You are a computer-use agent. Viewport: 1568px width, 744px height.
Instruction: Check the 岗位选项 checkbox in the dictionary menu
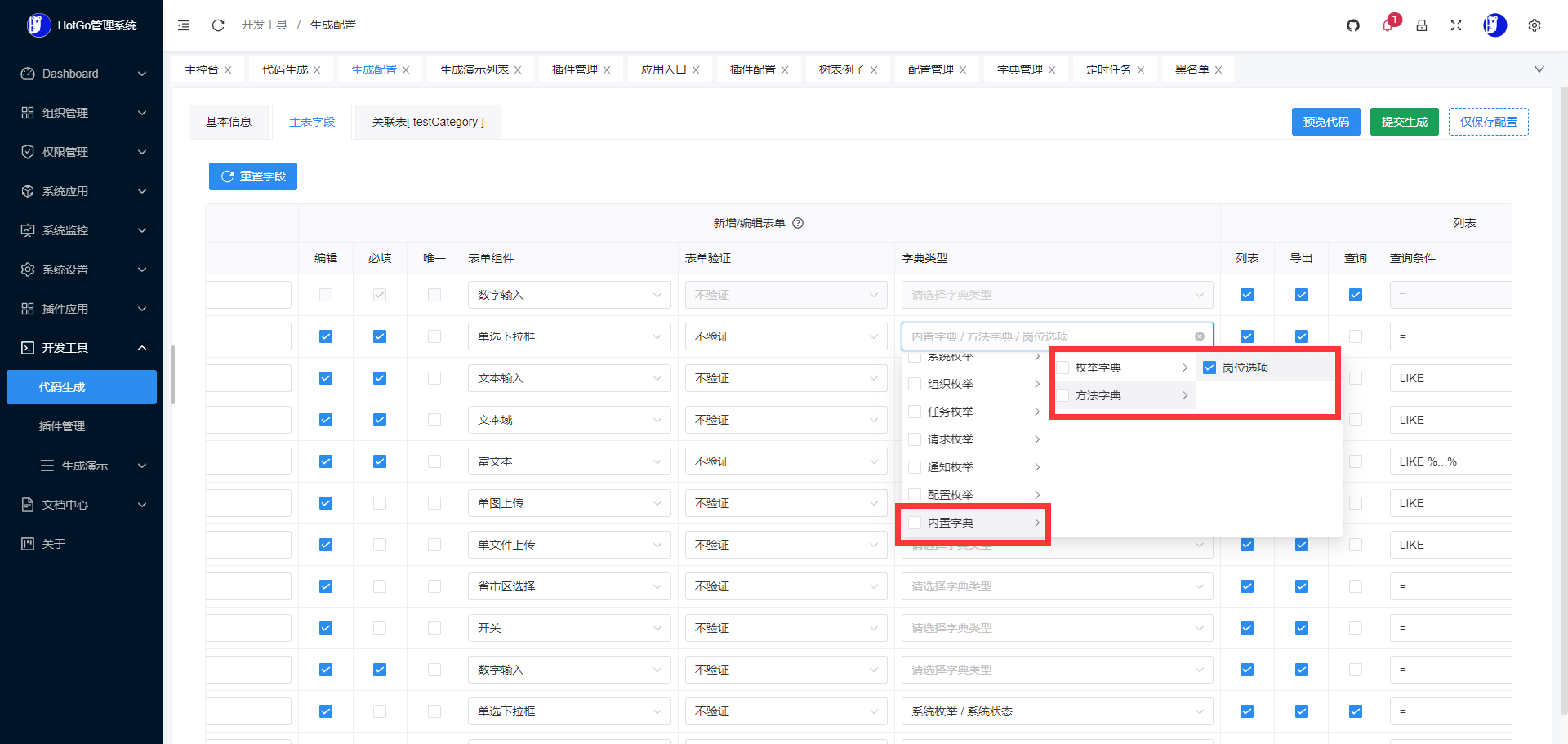1209,368
